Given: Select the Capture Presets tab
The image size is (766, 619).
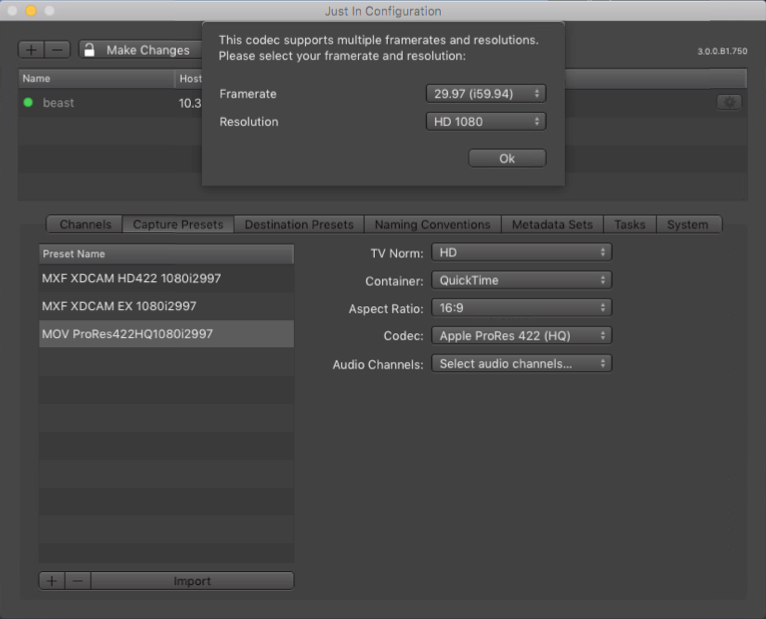Looking at the screenshot, I should 178,224.
